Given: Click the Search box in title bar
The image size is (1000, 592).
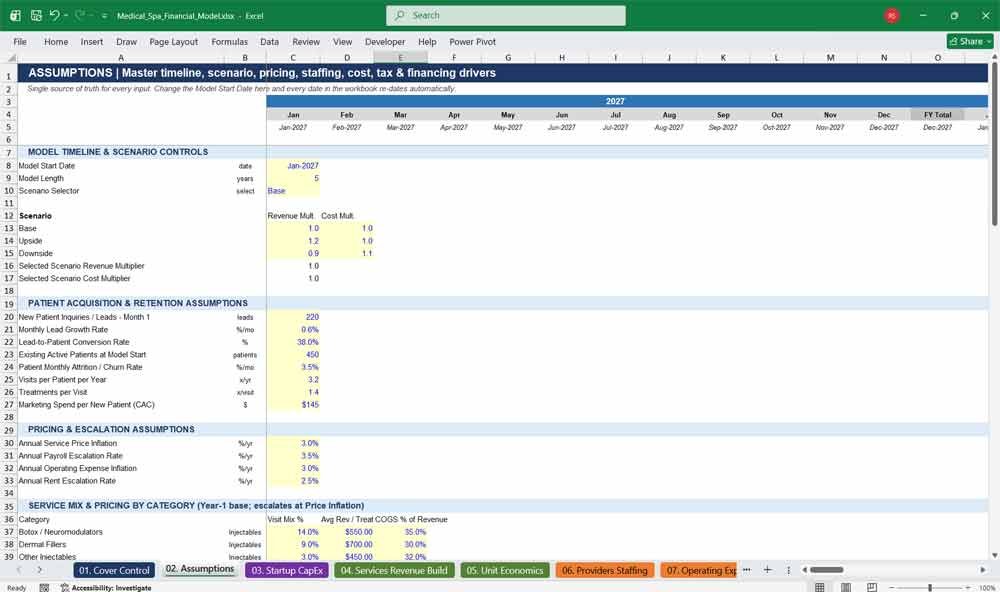Looking at the screenshot, I should [x=506, y=15].
